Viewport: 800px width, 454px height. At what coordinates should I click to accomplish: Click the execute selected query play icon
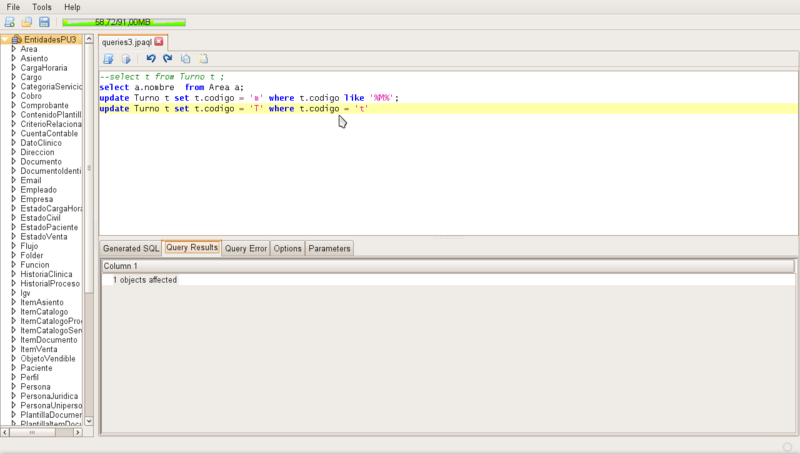click(126, 59)
